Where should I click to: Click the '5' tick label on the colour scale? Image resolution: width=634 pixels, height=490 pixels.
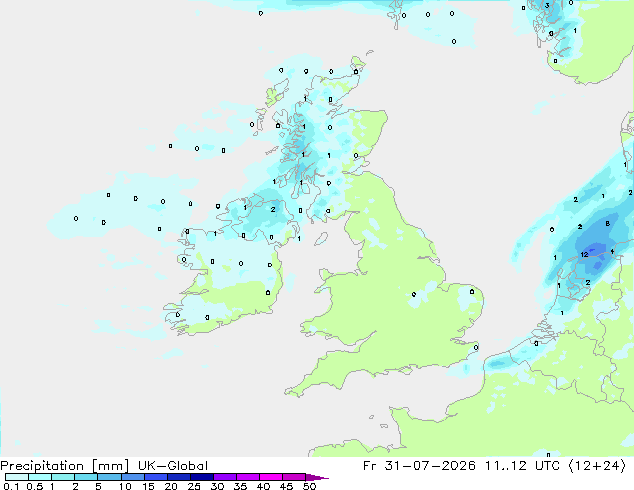98,486
